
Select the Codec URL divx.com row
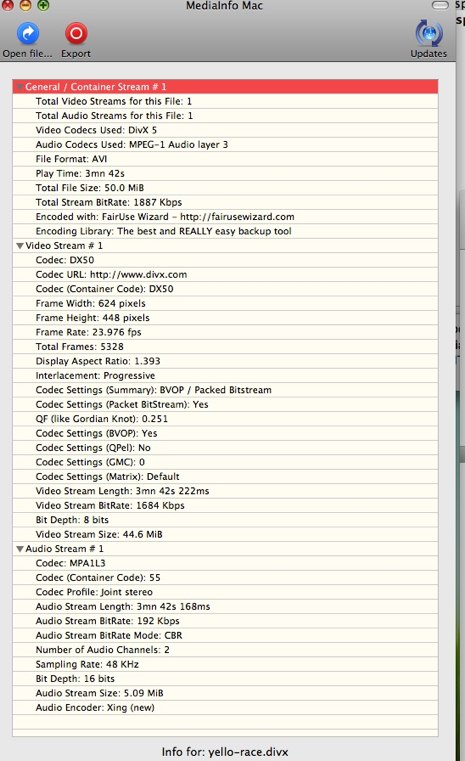pyautogui.click(x=225, y=275)
